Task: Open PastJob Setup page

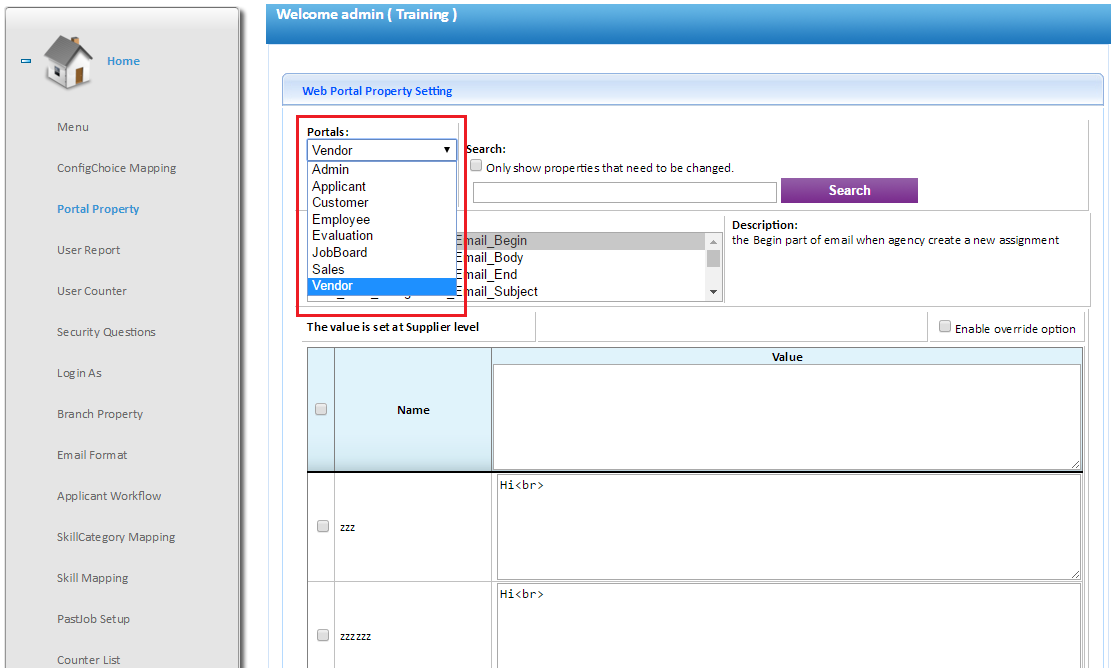Action: click(x=94, y=619)
